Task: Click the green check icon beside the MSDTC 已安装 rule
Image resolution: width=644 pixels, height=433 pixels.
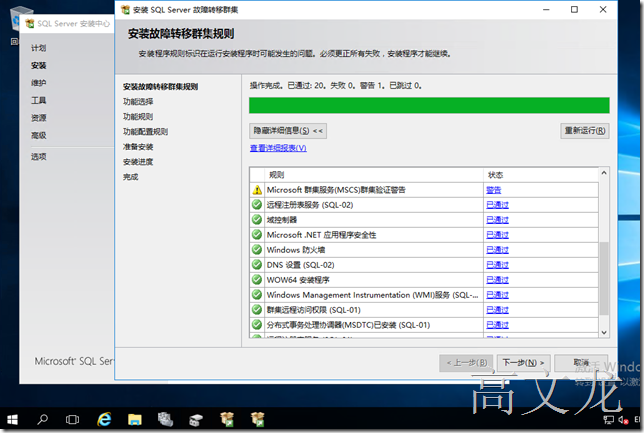Action: coord(257,325)
